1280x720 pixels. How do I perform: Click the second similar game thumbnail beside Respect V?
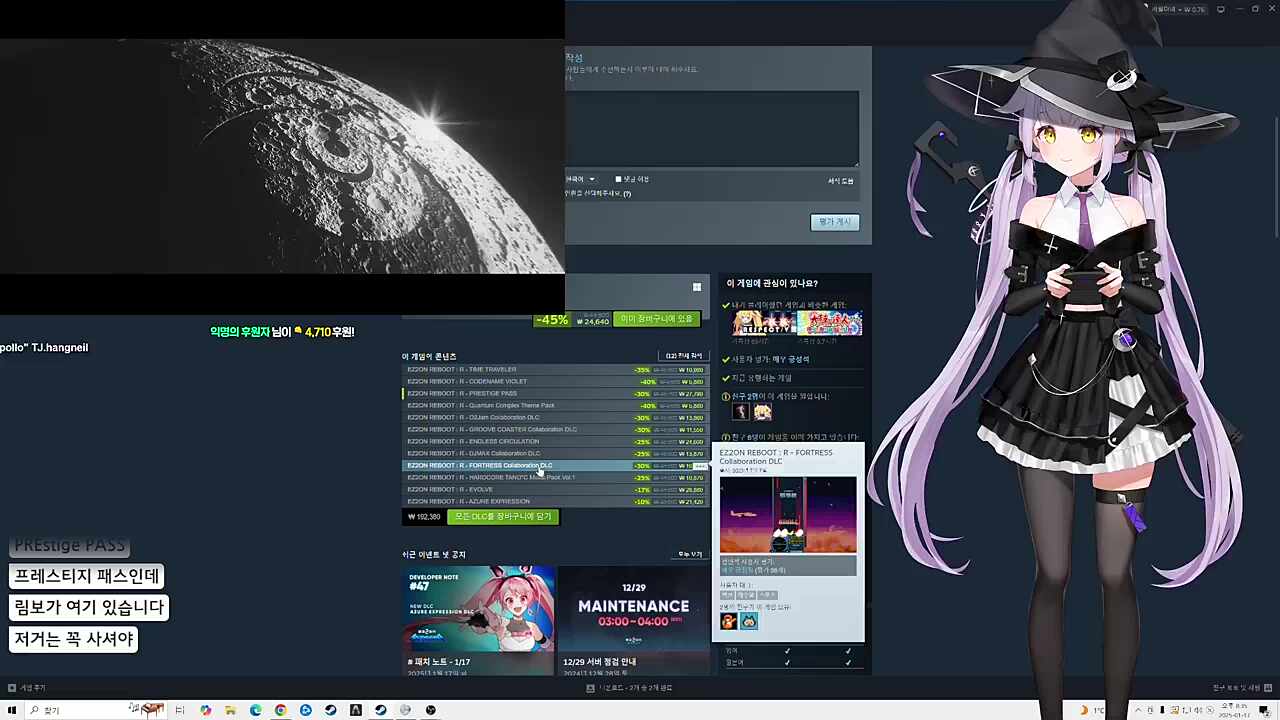click(x=829, y=323)
